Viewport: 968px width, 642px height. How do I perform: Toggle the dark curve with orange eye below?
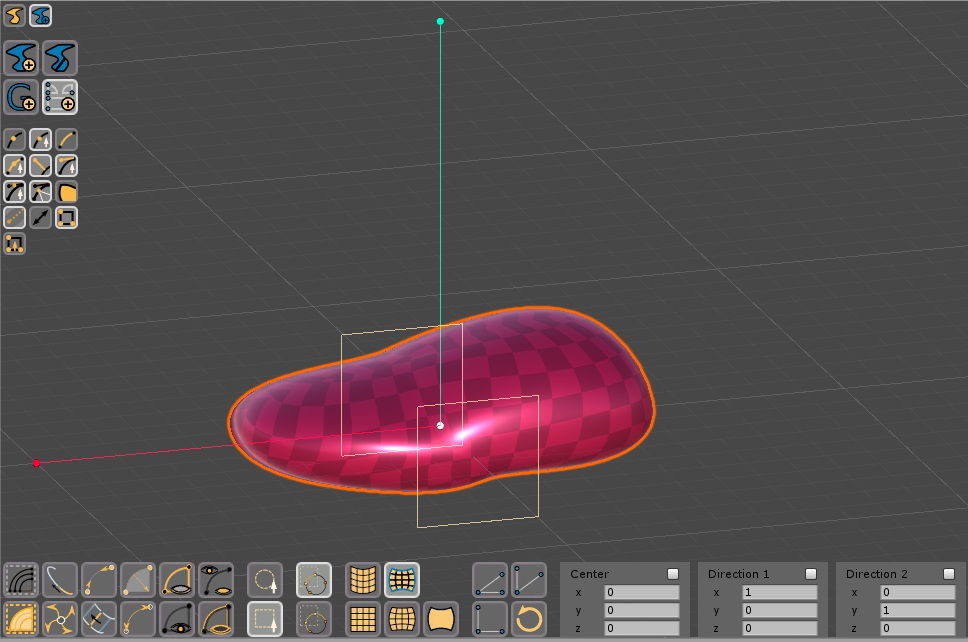coord(177,619)
